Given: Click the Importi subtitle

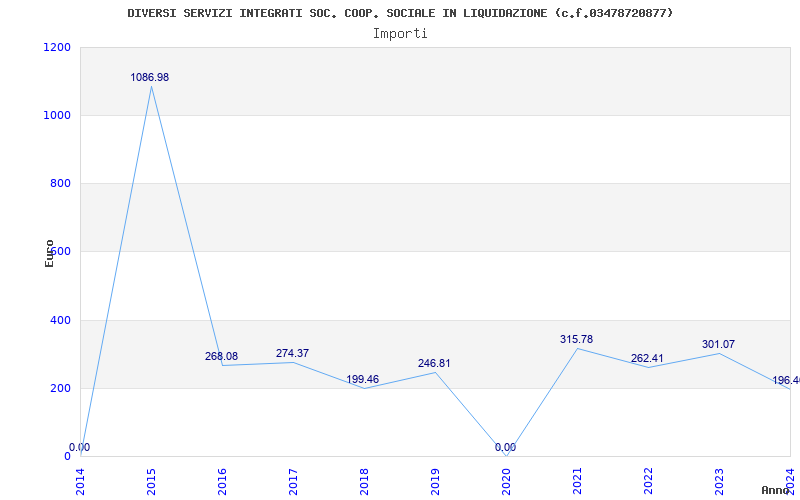Looking at the screenshot, I should point(400,34).
